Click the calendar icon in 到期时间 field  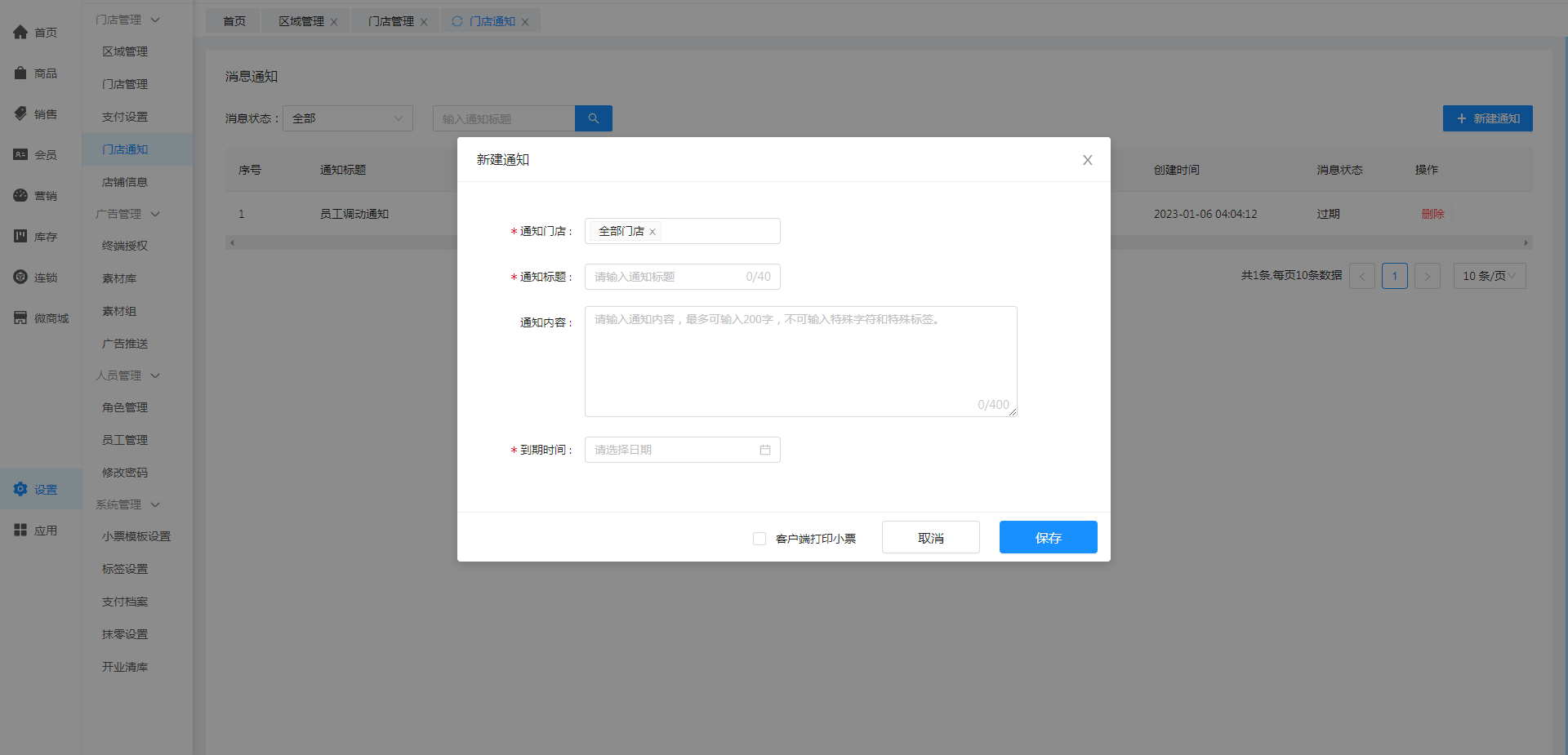764,450
